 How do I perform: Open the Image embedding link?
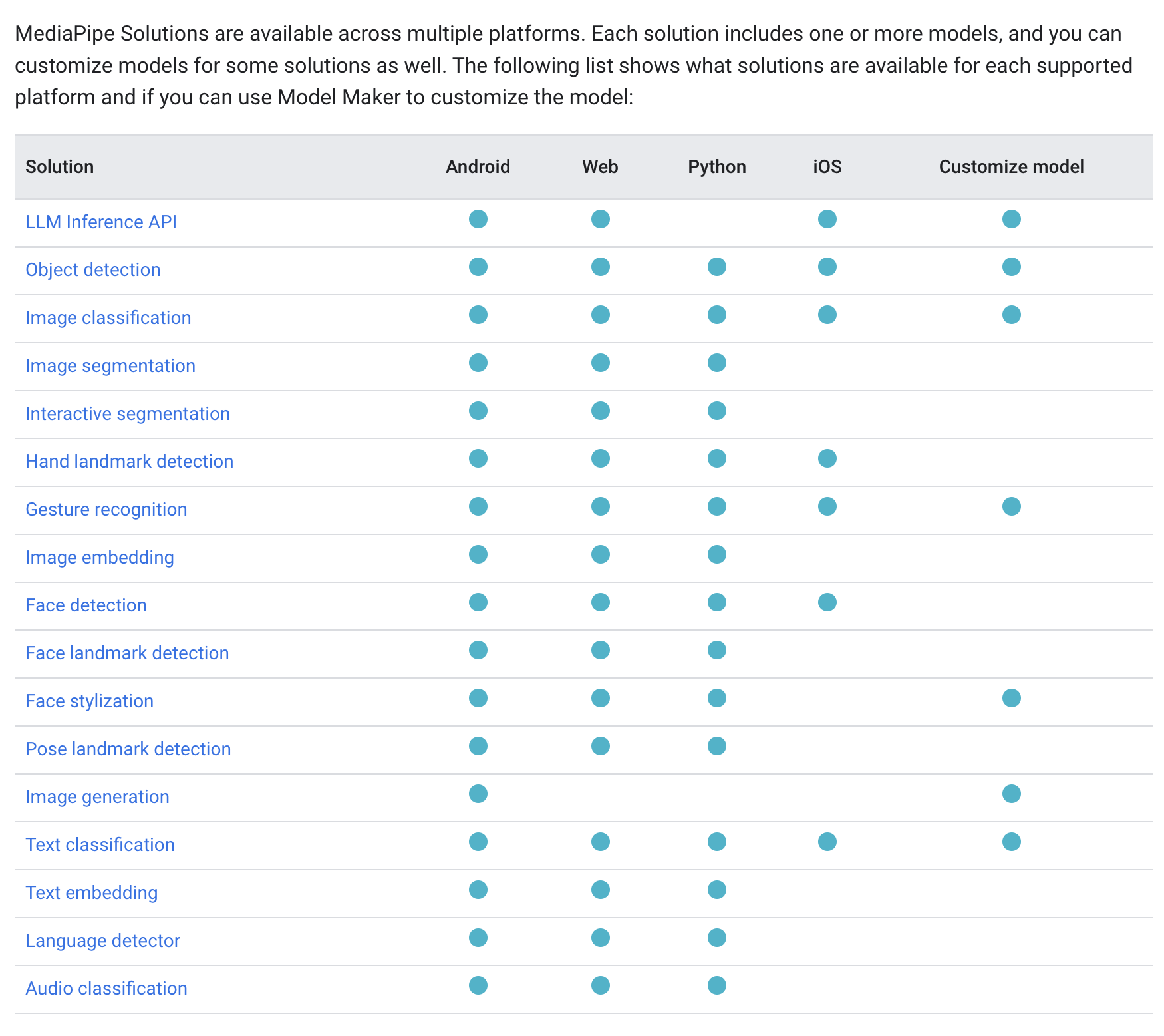pos(100,557)
